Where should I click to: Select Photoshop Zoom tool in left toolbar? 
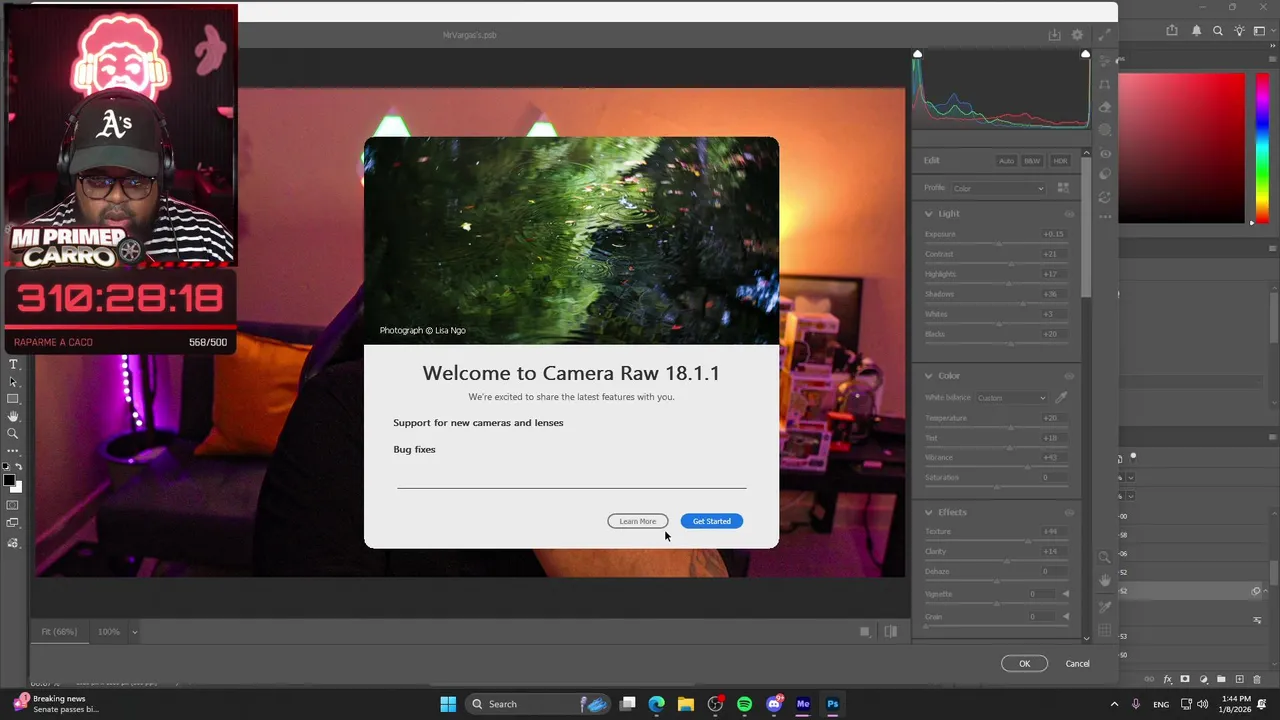tap(13, 434)
